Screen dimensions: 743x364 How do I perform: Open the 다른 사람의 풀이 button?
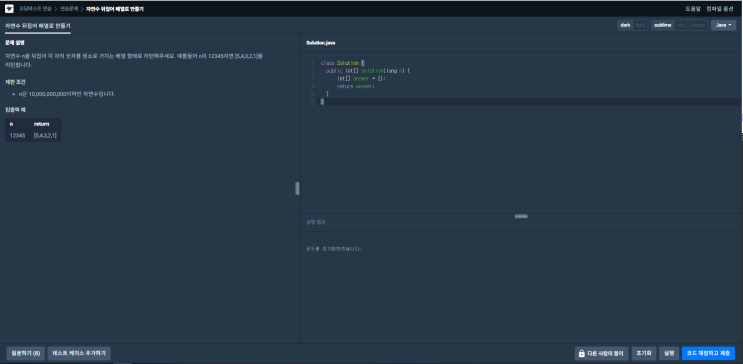coord(601,353)
